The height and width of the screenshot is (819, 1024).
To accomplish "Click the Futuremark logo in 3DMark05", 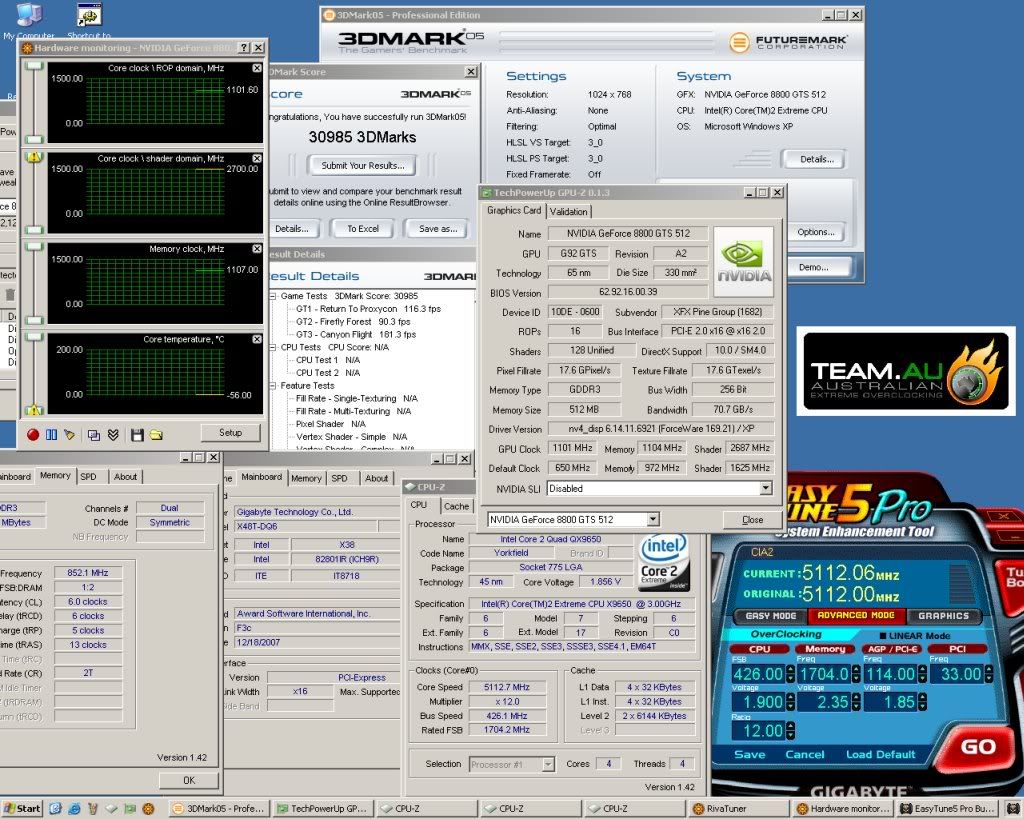I will 789,42.
